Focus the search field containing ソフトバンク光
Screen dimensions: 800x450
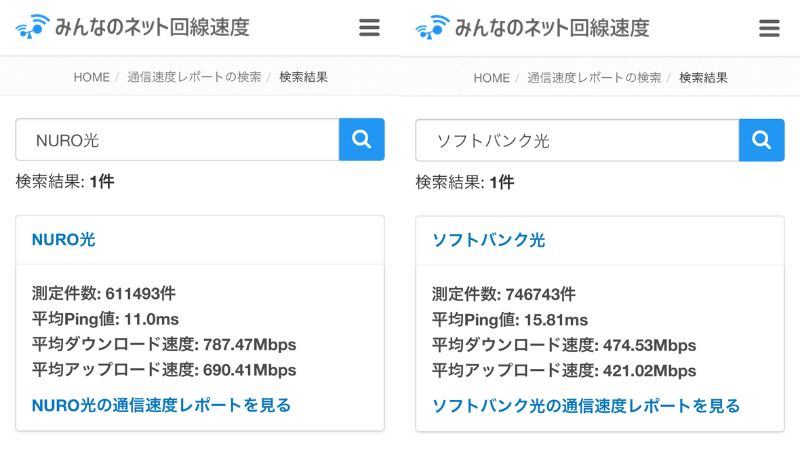click(x=578, y=140)
